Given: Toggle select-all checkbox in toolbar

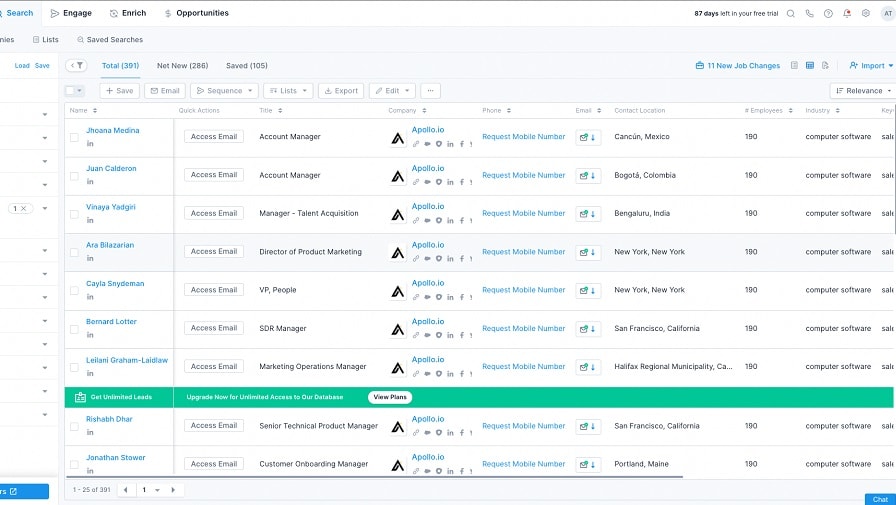Looking at the screenshot, I should 70,91.
